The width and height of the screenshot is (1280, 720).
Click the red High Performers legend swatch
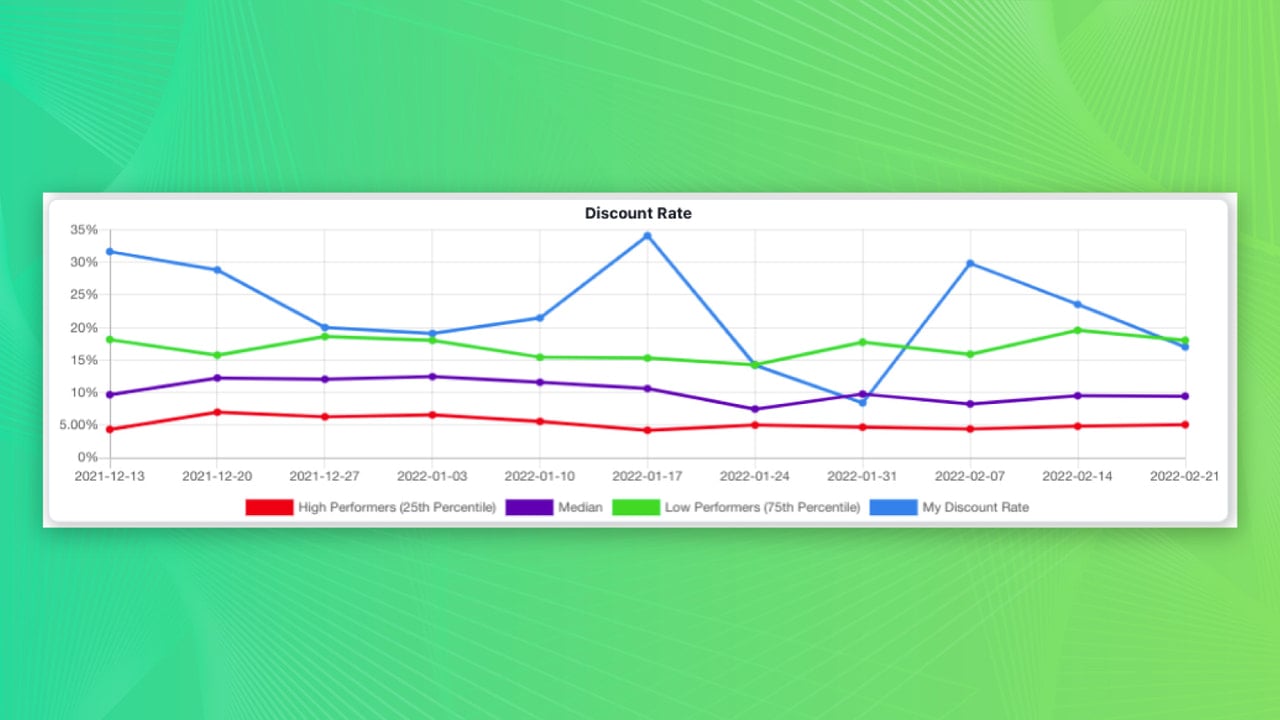(269, 507)
